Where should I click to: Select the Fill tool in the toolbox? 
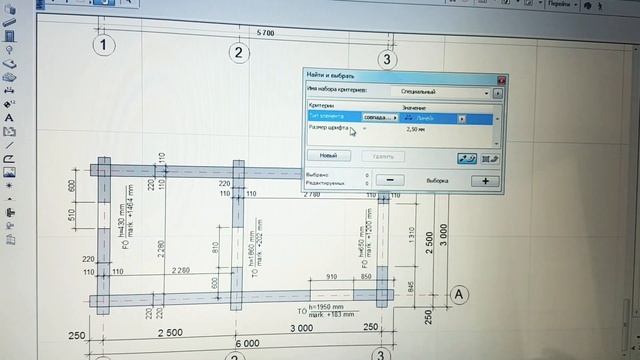(9, 131)
